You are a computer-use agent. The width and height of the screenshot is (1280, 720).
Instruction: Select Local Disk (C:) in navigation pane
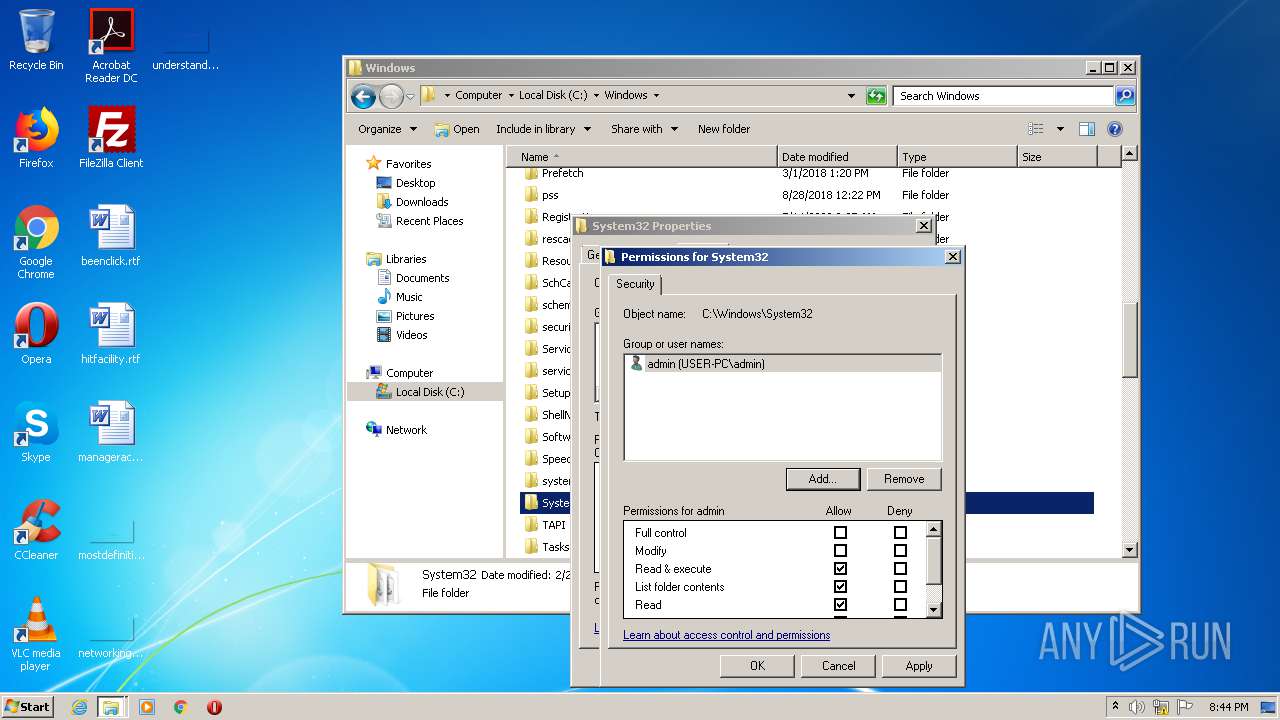pos(425,392)
